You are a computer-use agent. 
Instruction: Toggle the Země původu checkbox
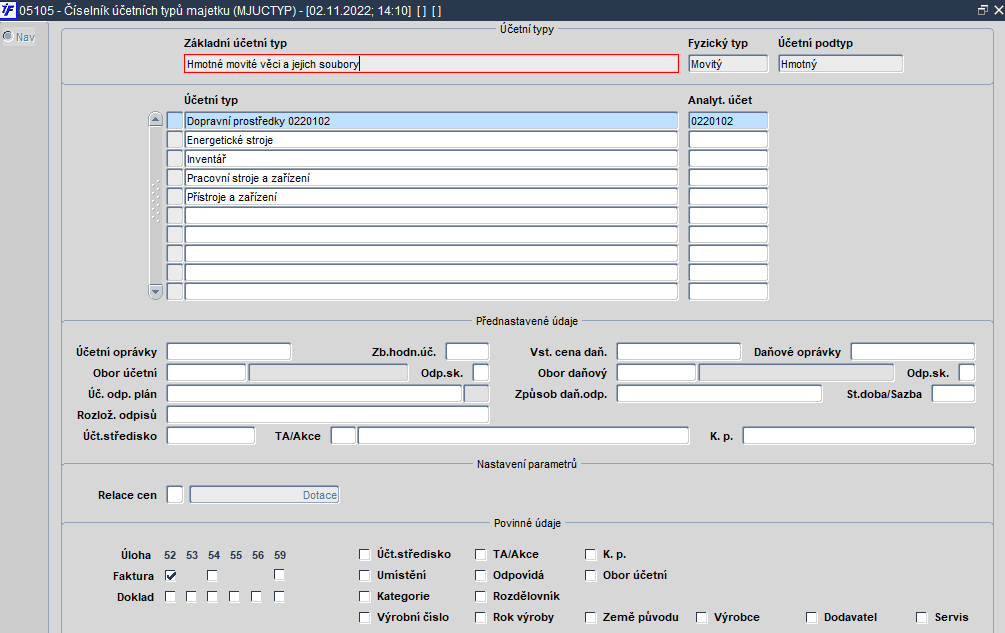coord(591,617)
